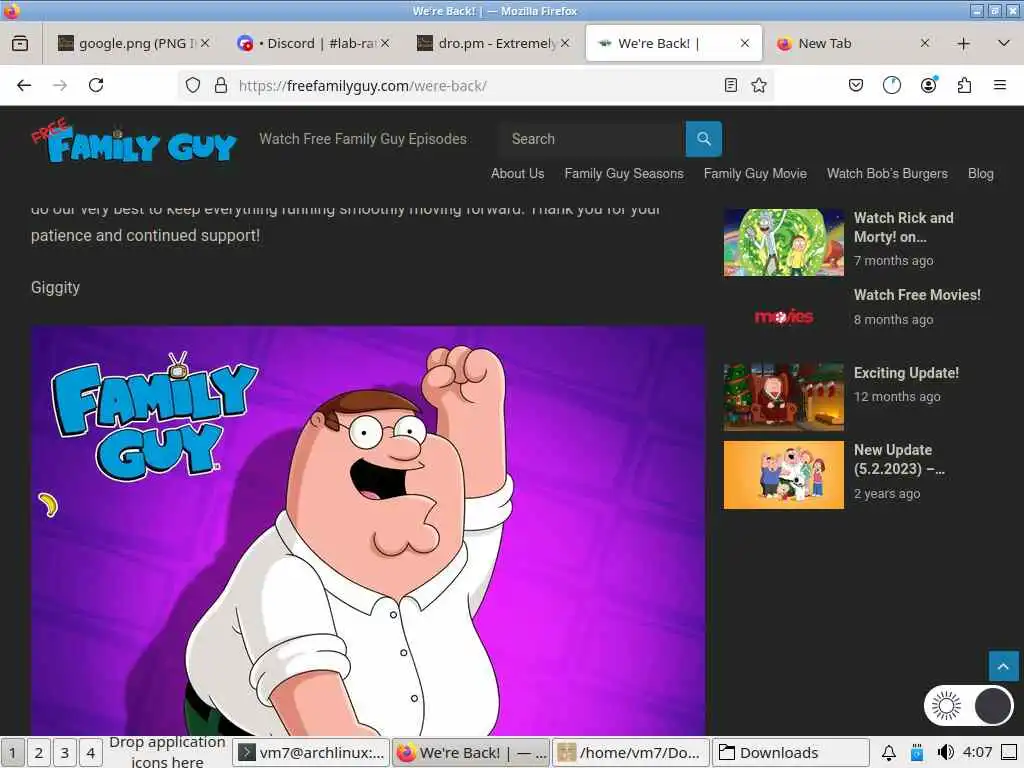Click Watch Free Family Guy Episodes tagline
This screenshot has width=1024, height=768.
(362, 139)
